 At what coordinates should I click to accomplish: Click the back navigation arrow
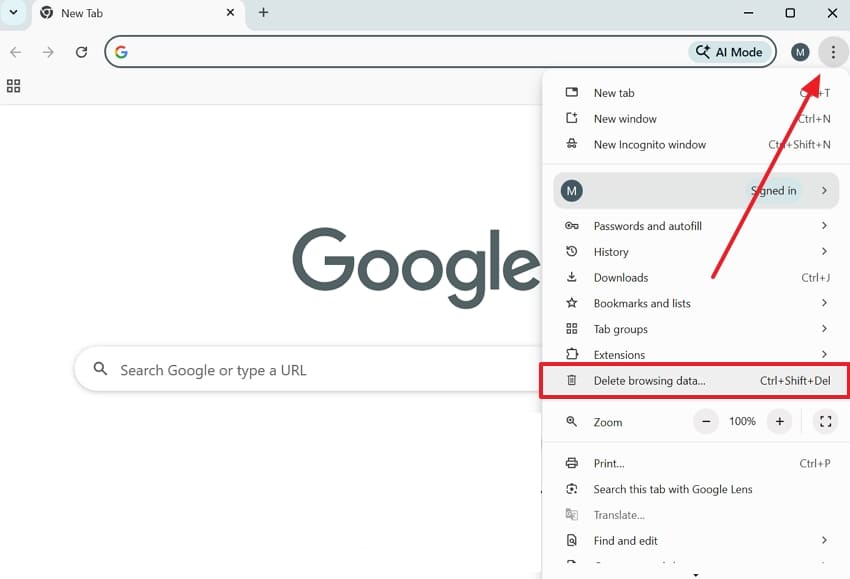click(x=17, y=52)
